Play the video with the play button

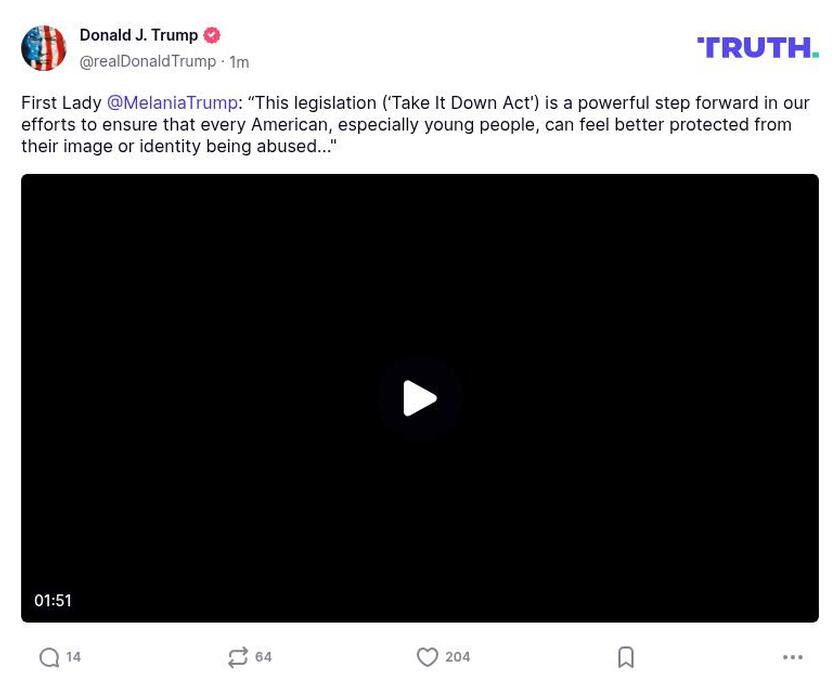[x=421, y=397]
